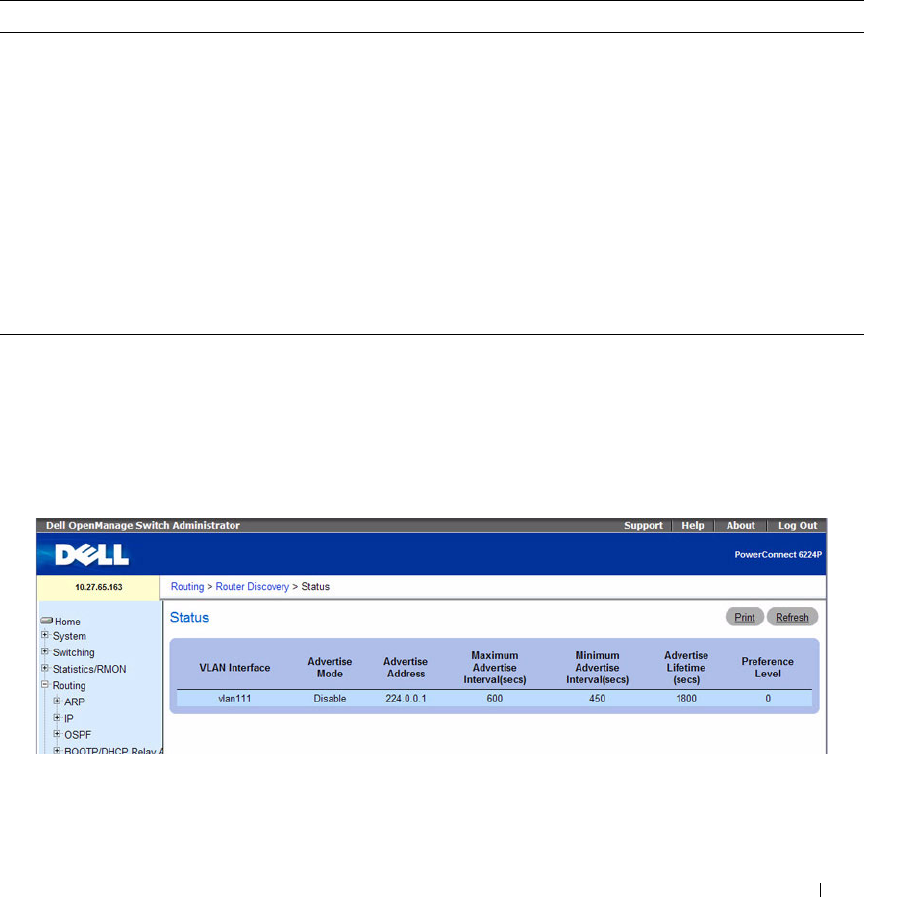
Task: Click the Dell logo
Action: coord(92,555)
